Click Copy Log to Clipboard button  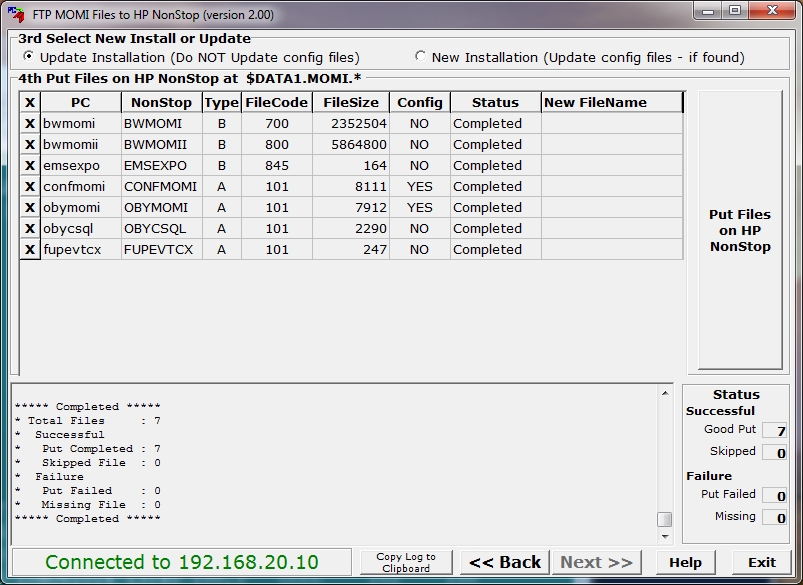406,562
